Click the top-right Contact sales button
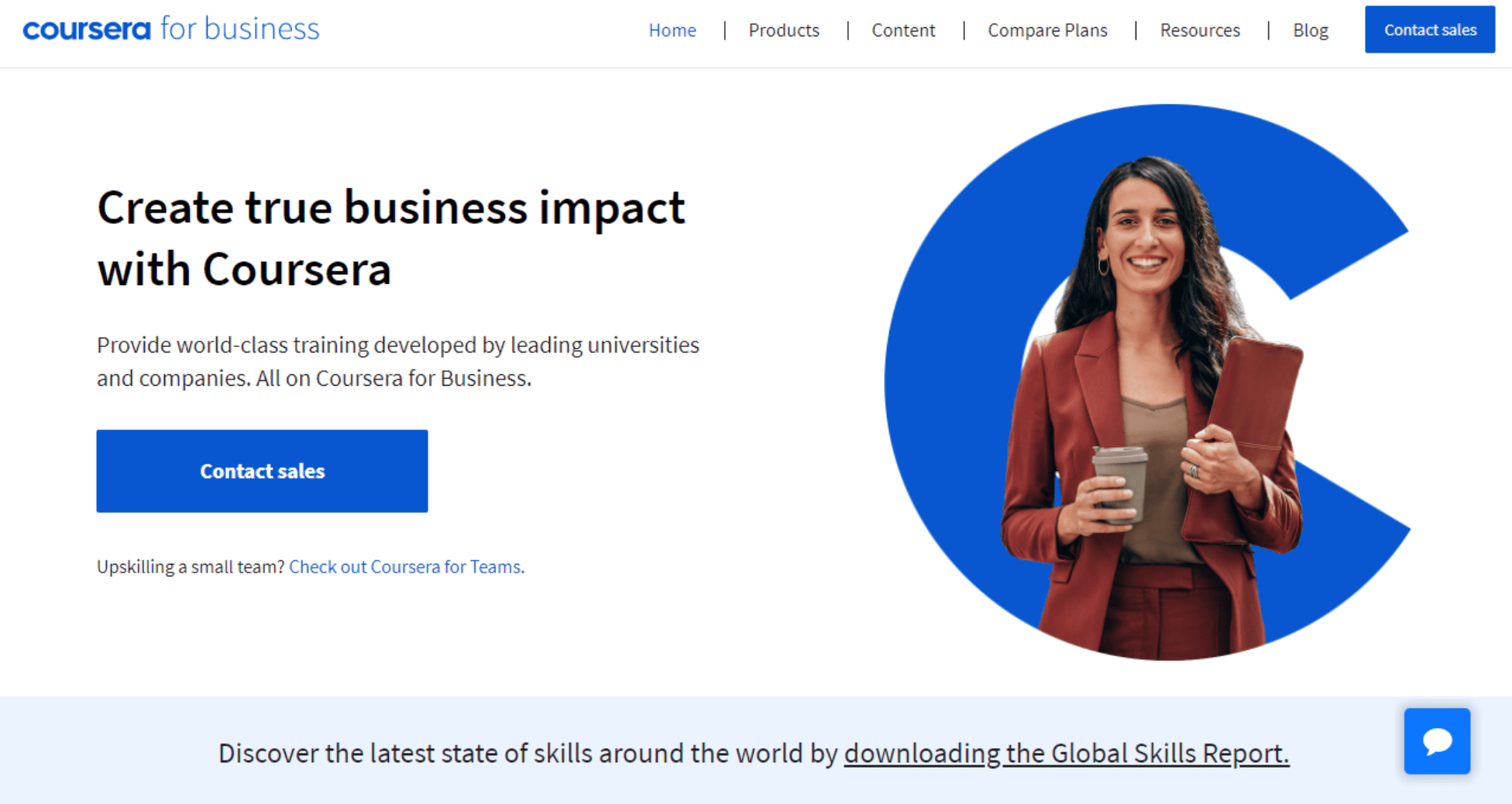This screenshot has width=1512, height=804. (x=1429, y=29)
